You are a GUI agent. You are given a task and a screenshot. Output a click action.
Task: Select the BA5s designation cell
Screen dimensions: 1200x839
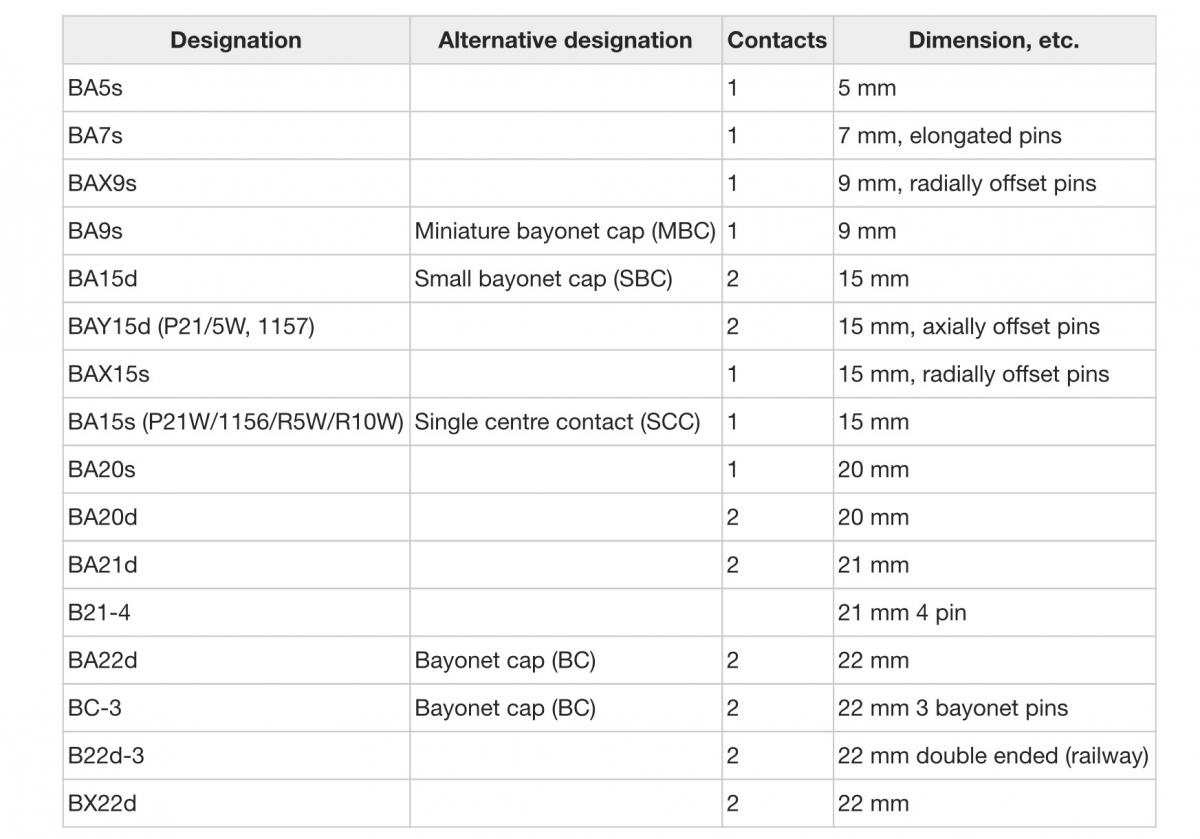click(236, 88)
